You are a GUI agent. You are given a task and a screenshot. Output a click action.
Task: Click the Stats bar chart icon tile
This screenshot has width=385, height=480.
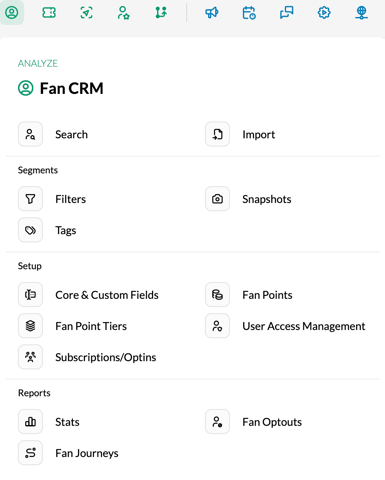pos(30,422)
